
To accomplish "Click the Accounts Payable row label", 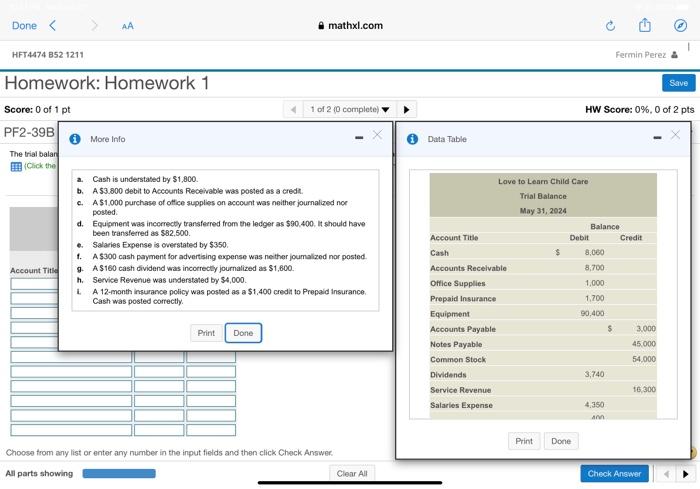I will click(462, 329).
